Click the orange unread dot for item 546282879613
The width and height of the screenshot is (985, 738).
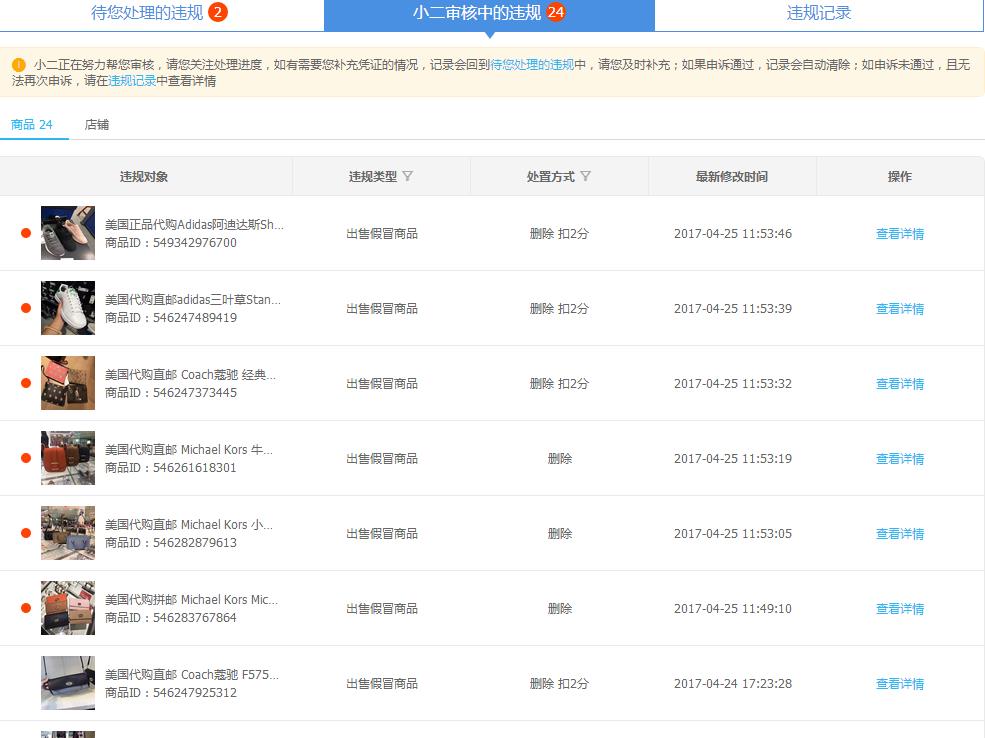pos(26,533)
